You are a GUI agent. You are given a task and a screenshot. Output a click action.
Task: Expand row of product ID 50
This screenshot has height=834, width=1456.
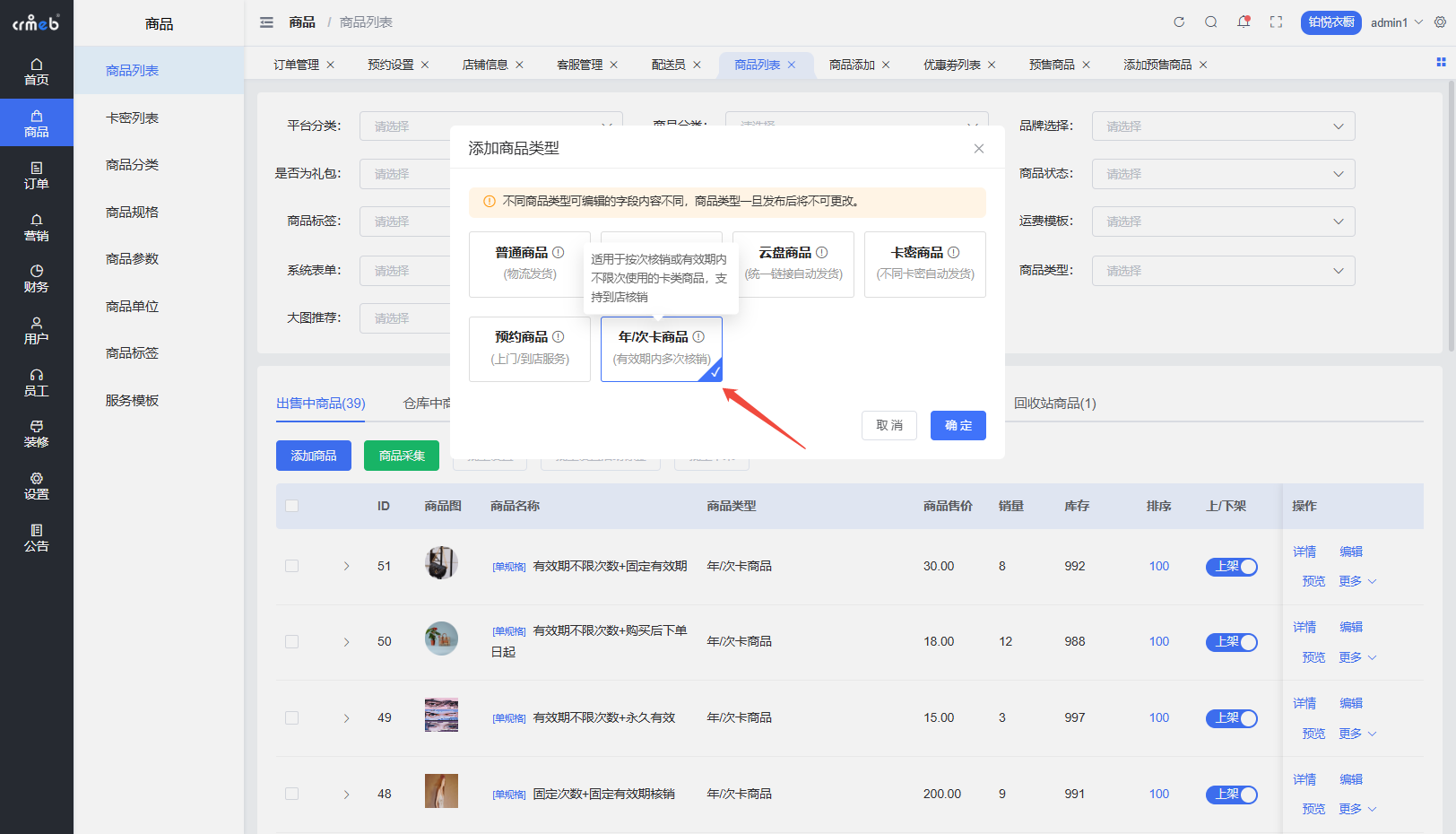346,642
